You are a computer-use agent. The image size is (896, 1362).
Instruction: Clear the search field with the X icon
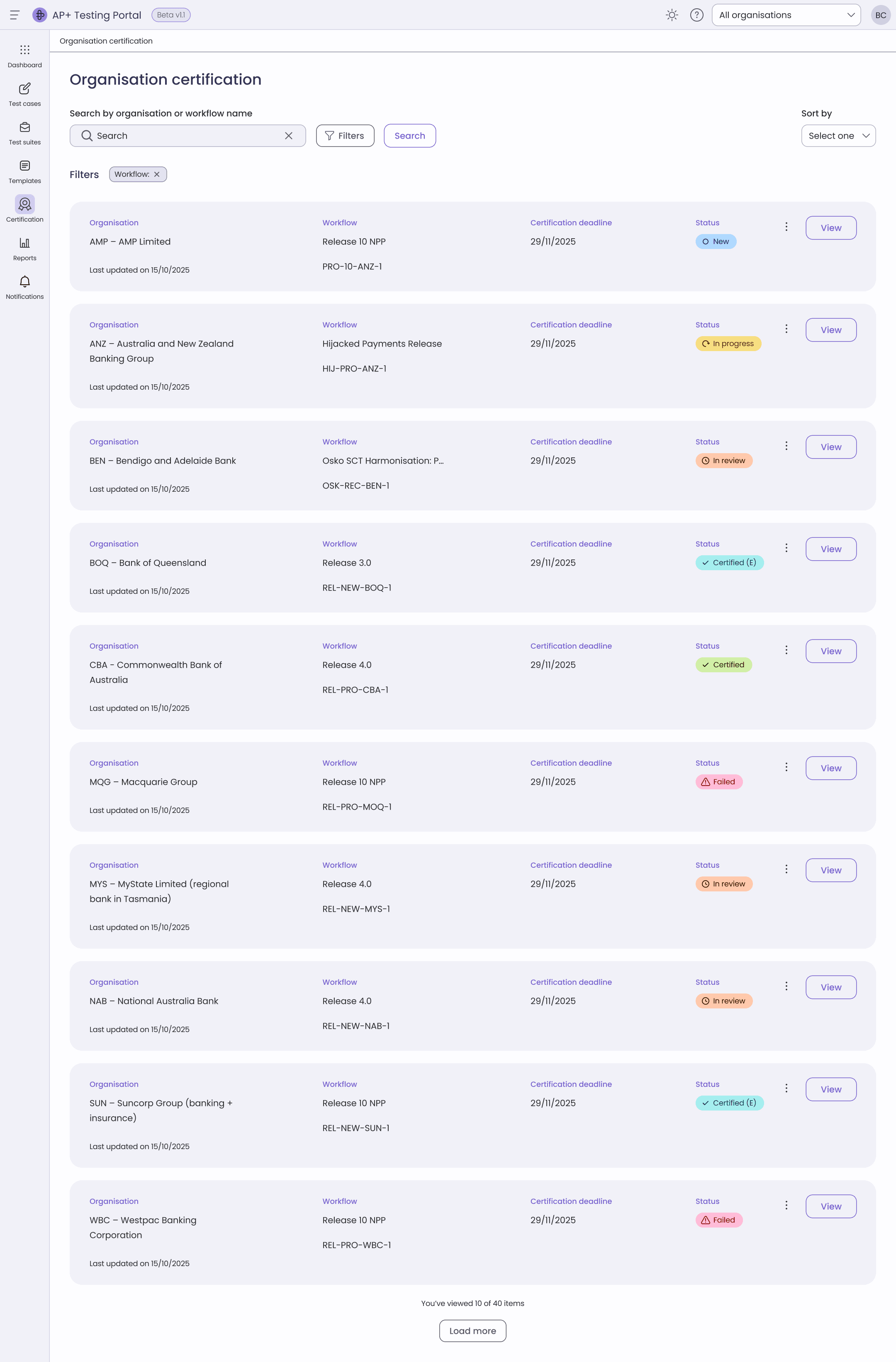click(x=288, y=136)
